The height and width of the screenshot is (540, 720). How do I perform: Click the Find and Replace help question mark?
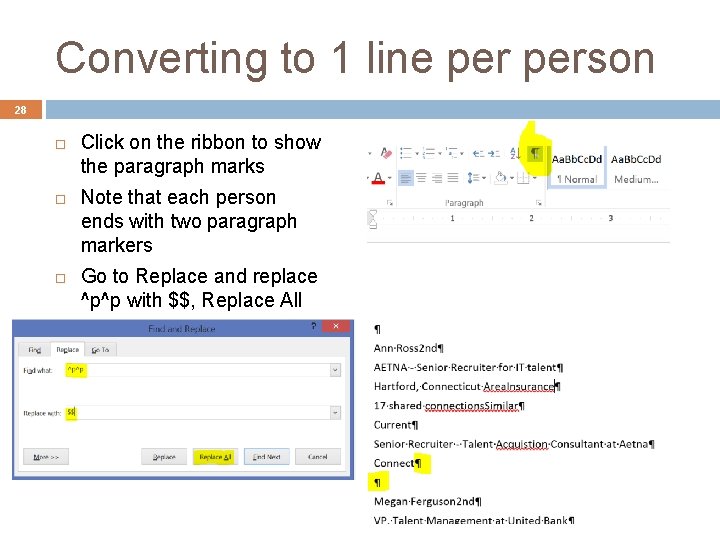pos(314,326)
